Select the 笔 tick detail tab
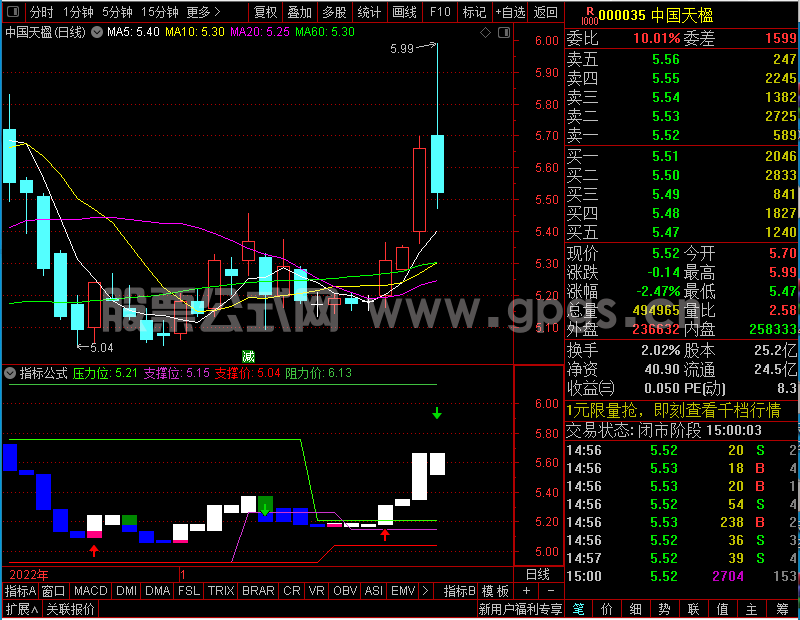Screen dimensions: 800x620 pyautogui.click(x=579, y=609)
